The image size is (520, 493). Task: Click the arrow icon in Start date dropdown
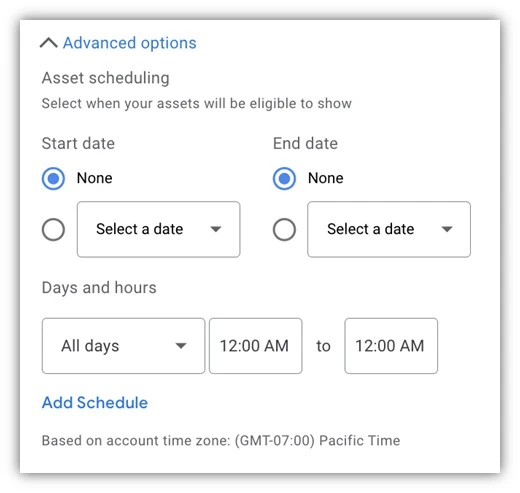click(x=216, y=229)
